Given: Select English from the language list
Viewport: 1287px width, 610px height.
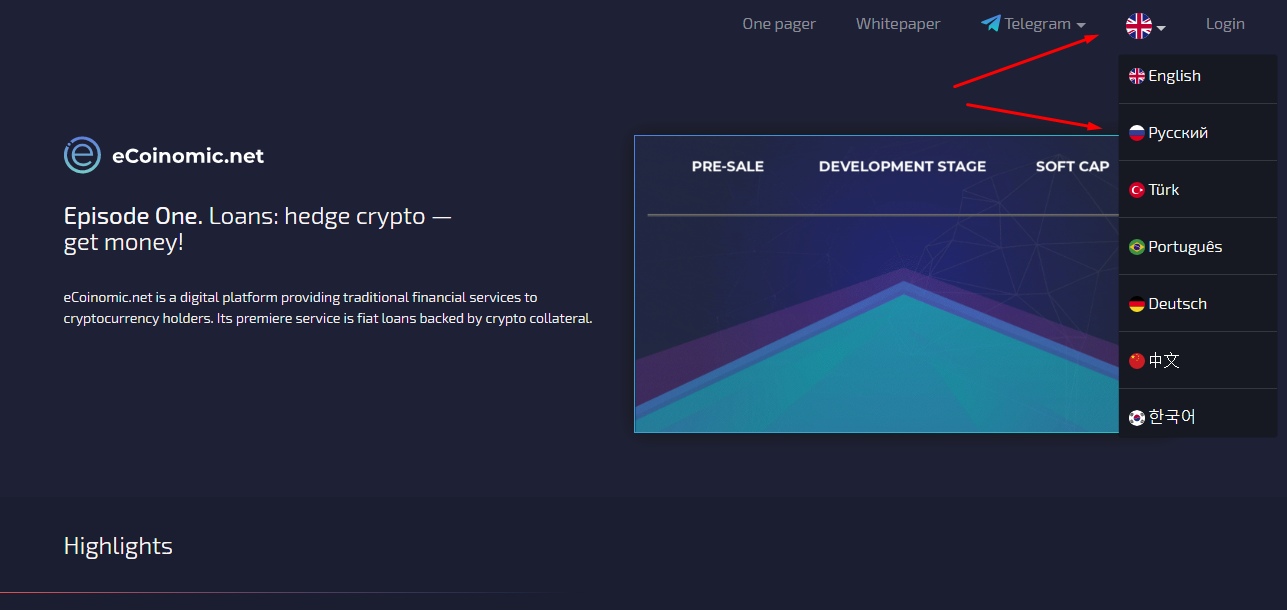Looking at the screenshot, I should pos(1174,76).
